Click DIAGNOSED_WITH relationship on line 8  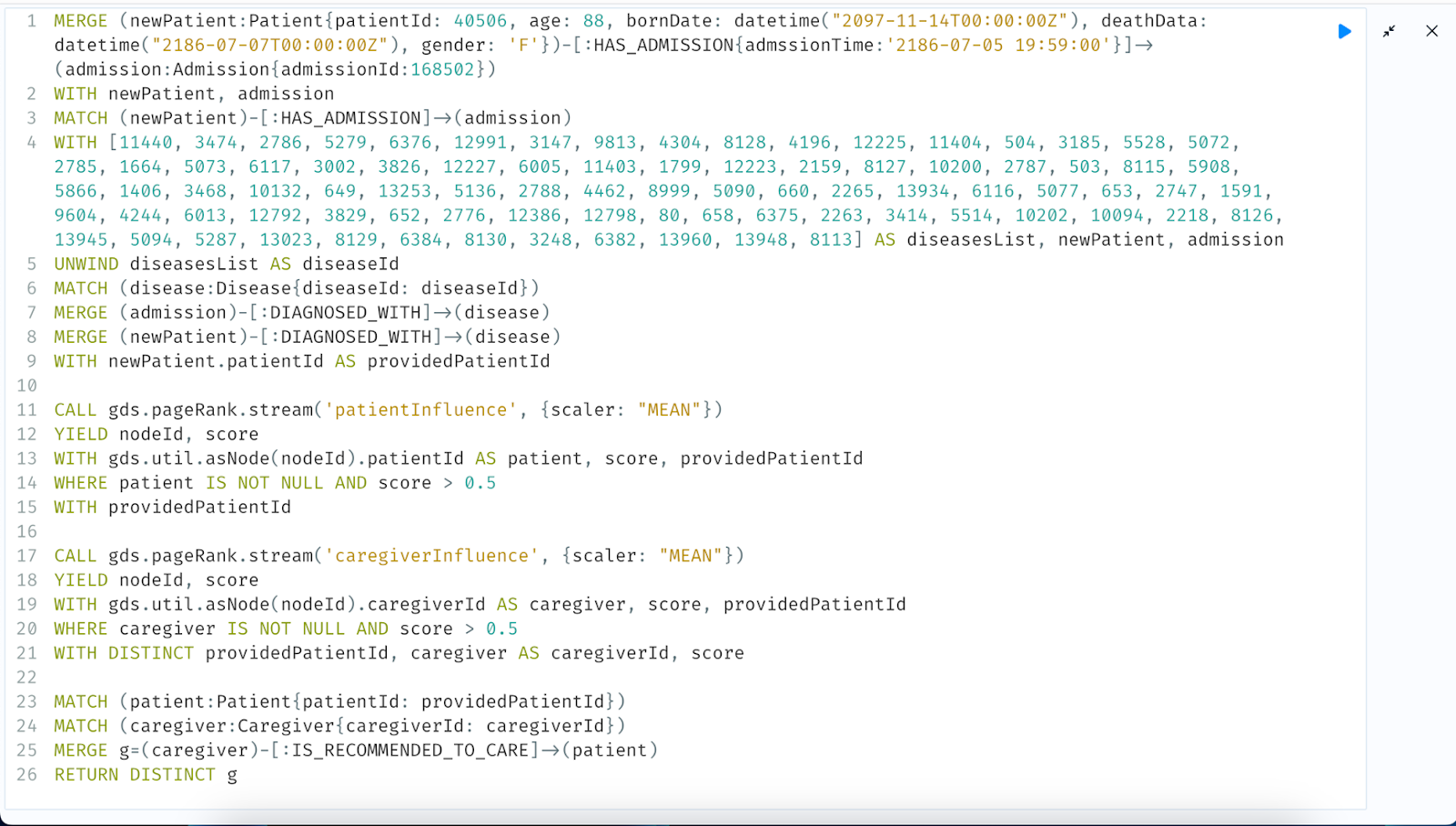[357, 337]
